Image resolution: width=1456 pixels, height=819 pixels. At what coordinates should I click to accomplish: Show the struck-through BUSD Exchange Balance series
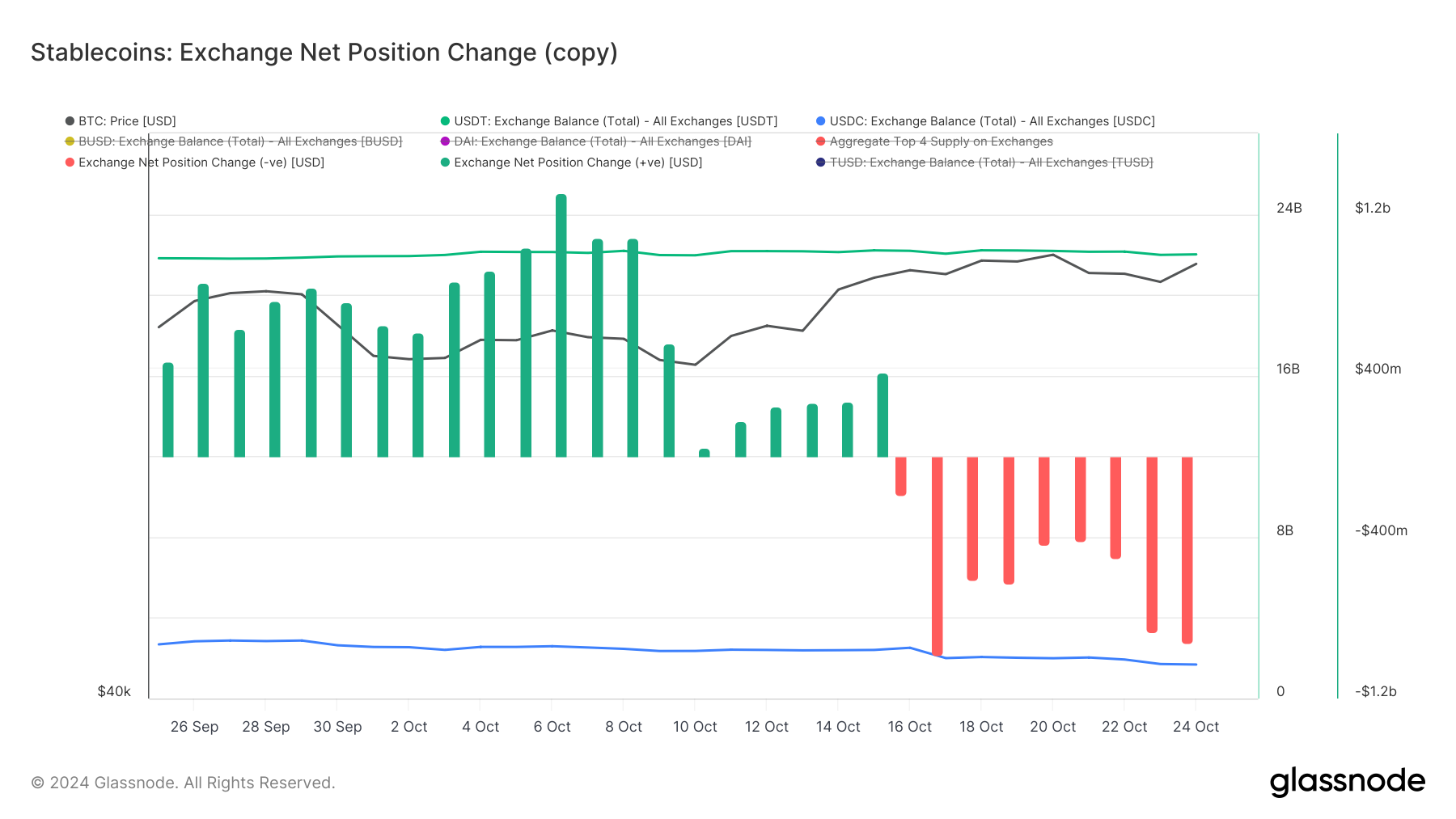pyautogui.click(x=239, y=141)
